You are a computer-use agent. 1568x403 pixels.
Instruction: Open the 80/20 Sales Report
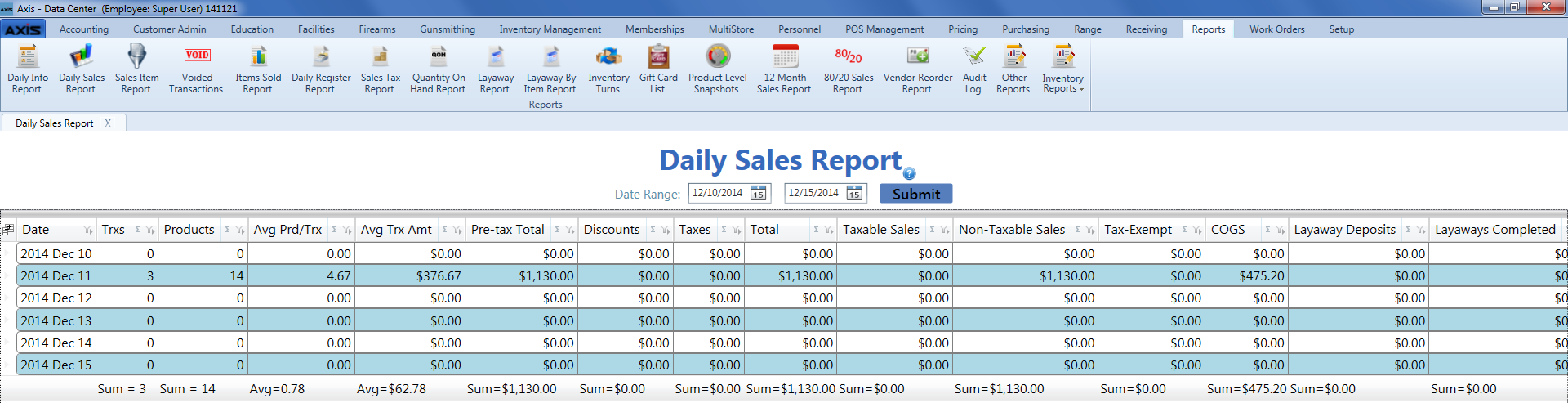(849, 69)
